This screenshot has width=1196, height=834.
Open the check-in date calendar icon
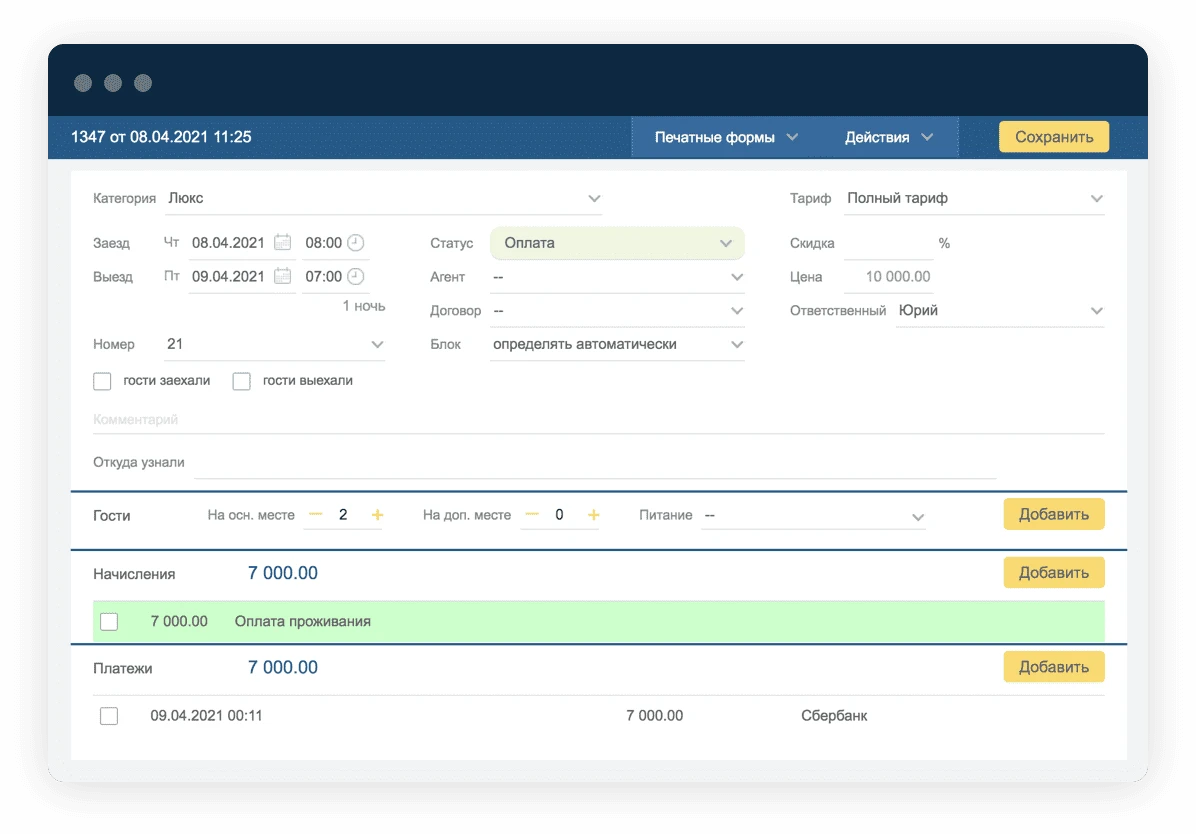pyautogui.click(x=283, y=243)
